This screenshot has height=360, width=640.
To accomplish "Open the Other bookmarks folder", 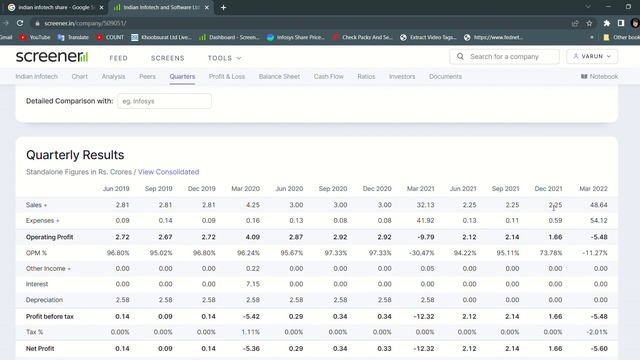I will (621, 37).
